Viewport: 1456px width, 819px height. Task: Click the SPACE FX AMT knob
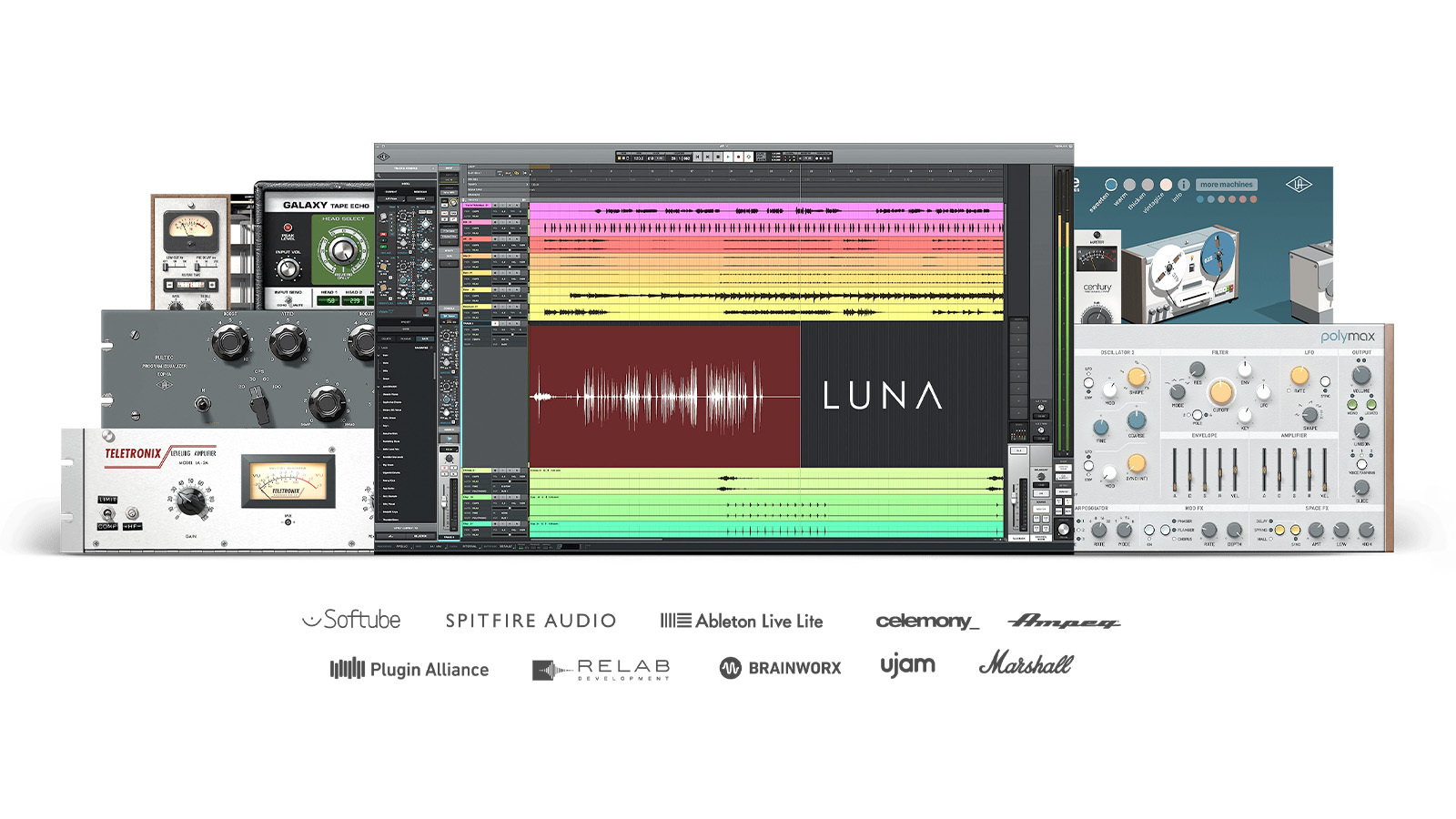click(x=1316, y=530)
